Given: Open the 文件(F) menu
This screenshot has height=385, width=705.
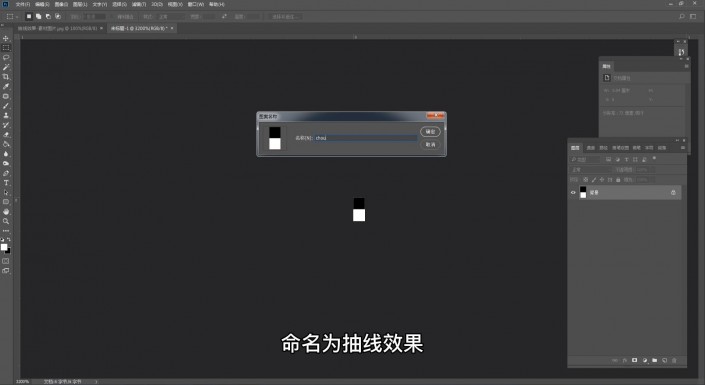Looking at the screenshot, I should pyautogui.click(x=22, y=4).
